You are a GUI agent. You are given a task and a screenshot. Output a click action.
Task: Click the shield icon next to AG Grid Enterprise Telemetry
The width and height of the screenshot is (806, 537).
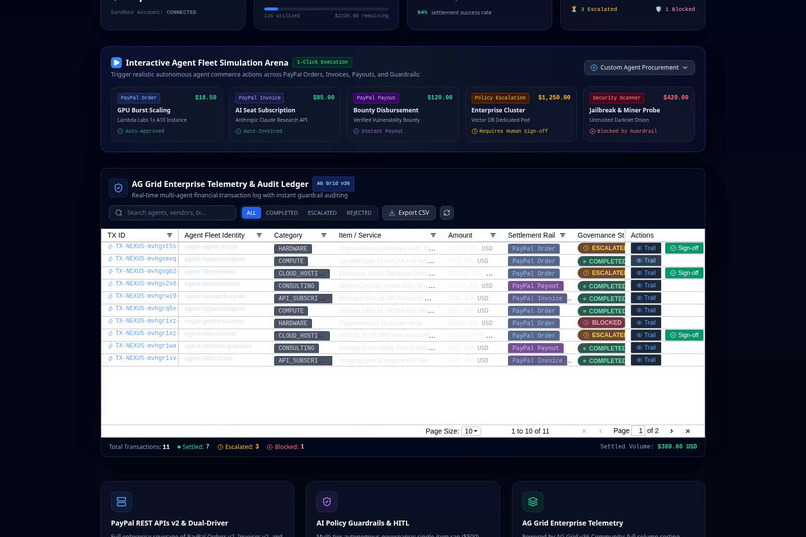pos(118,188)
